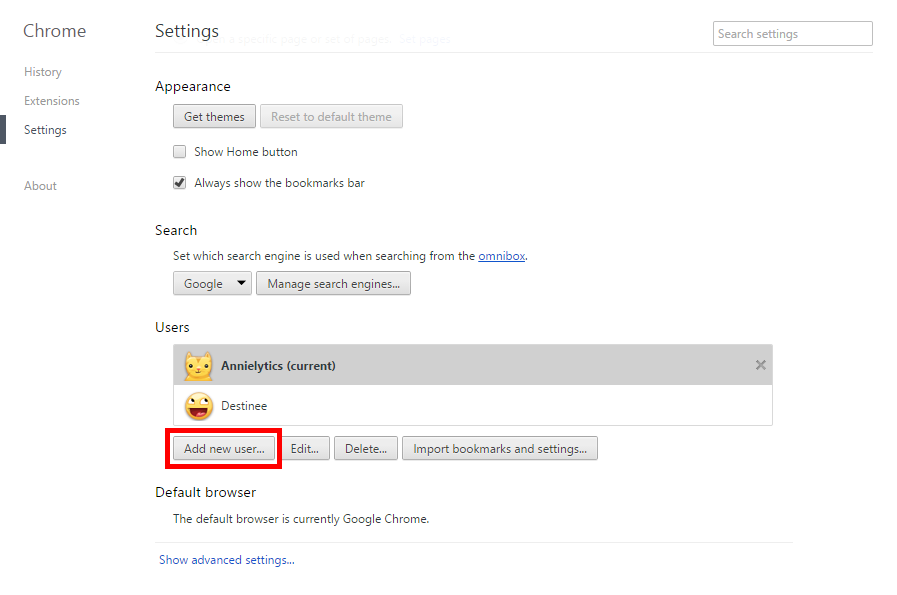Remove Annielytics user with the X icon
The width and height of the screenshot is (897, 595).
tap(760, 365)
